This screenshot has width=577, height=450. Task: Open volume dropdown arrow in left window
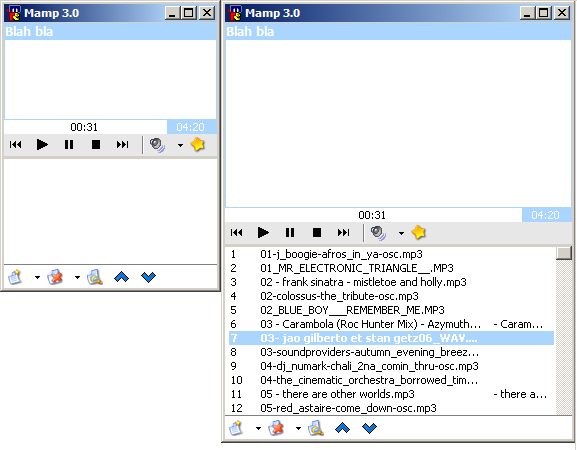click(x=180, y=145)
